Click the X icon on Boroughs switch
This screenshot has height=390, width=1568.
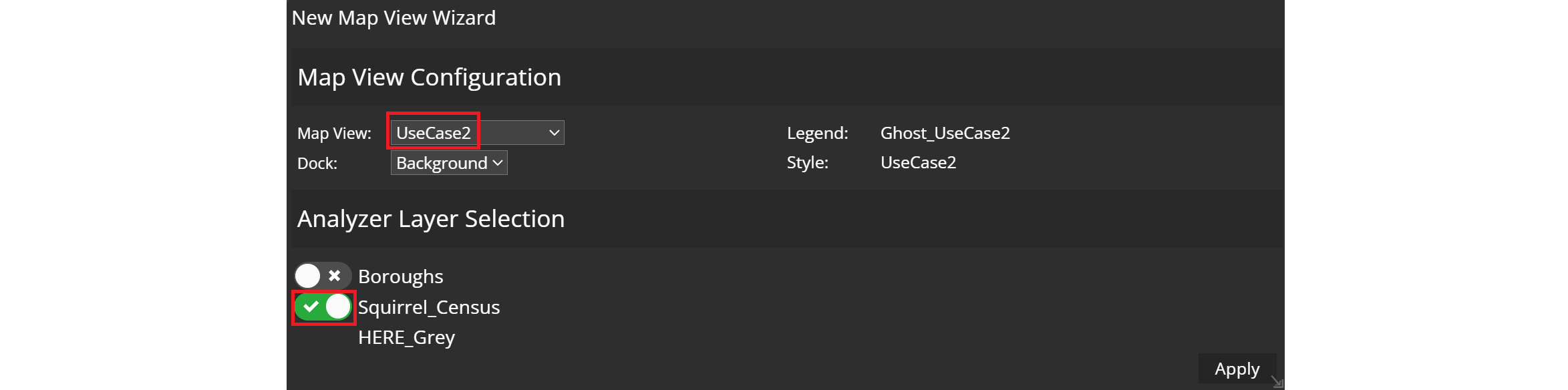pos(335,276)
